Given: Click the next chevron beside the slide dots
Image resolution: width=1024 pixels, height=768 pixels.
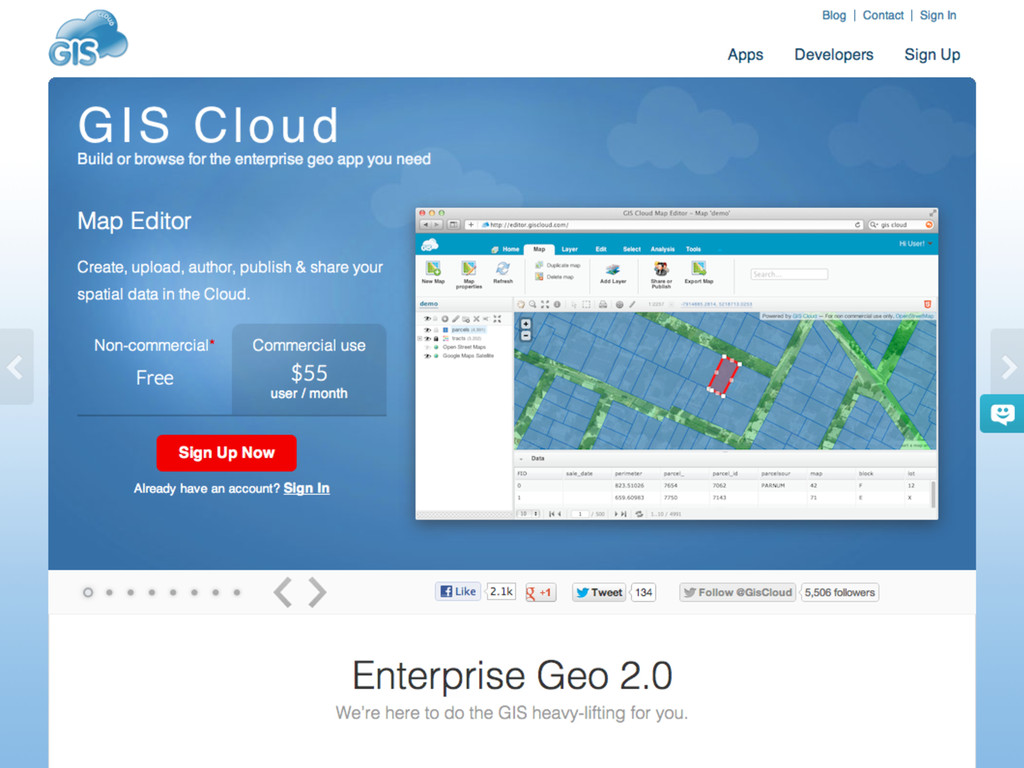Looking at the screenshot, I should pyautogui.click(x=317, y=592).
